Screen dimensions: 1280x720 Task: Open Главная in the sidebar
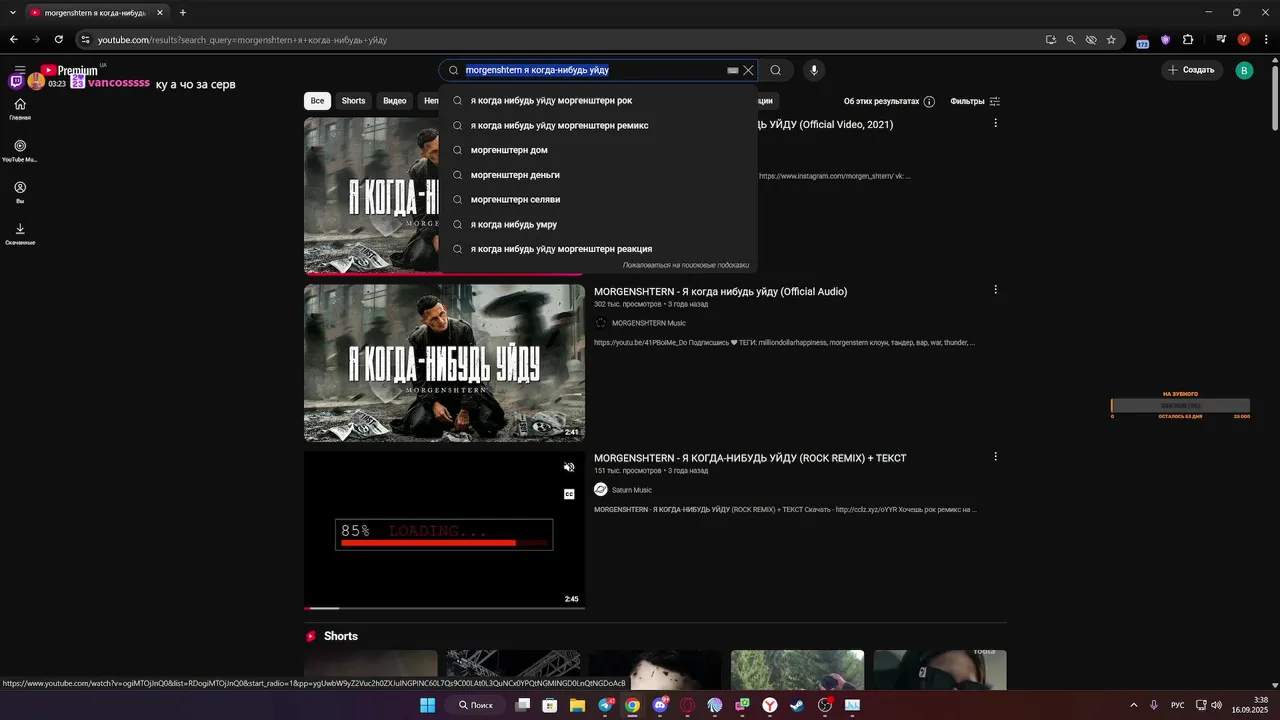click(20, 110)
